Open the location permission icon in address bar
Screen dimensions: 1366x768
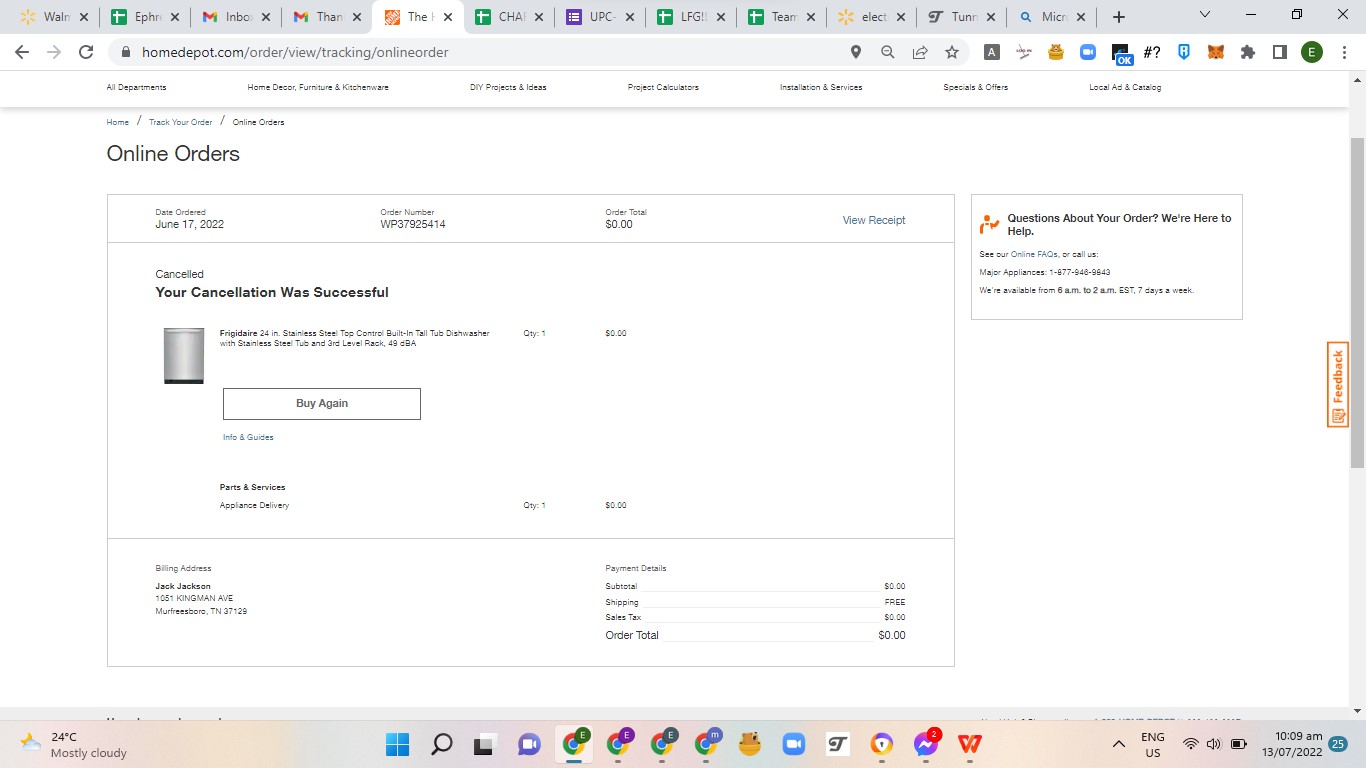coord(856,52)
